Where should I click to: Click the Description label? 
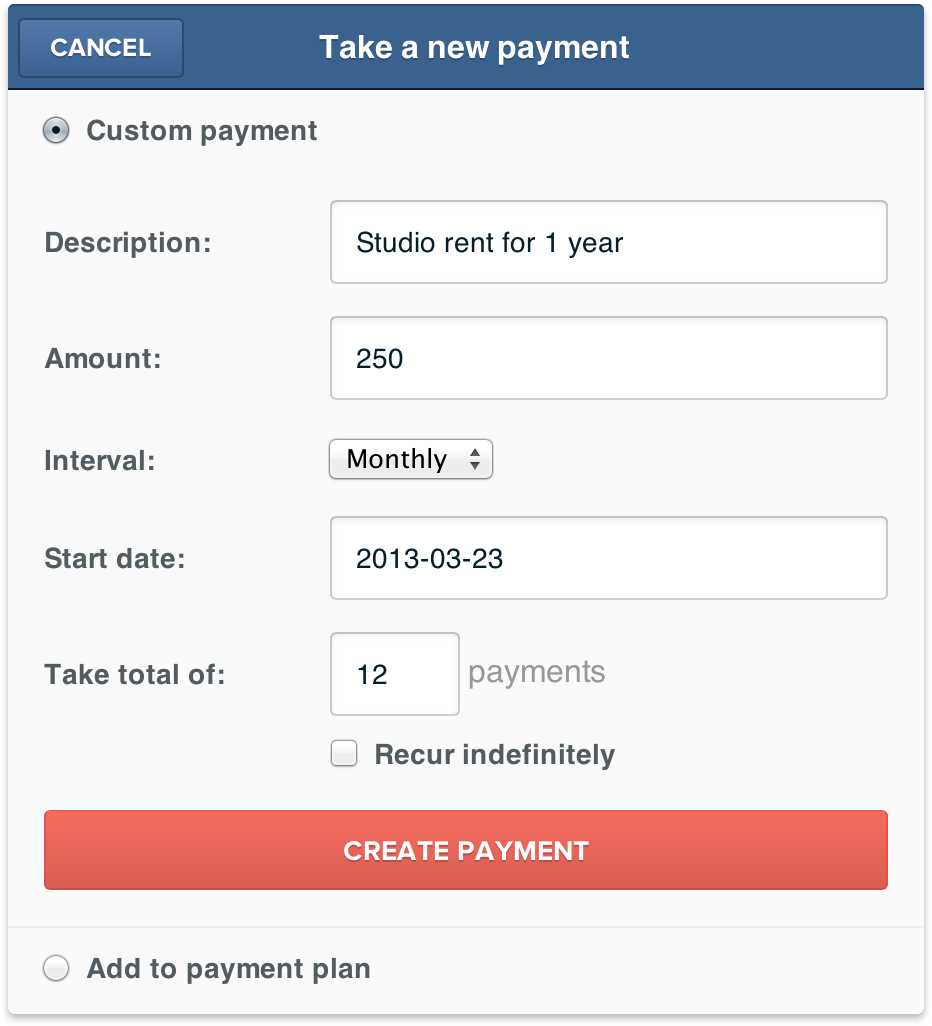pyautogui.click(x=127, y=242)
